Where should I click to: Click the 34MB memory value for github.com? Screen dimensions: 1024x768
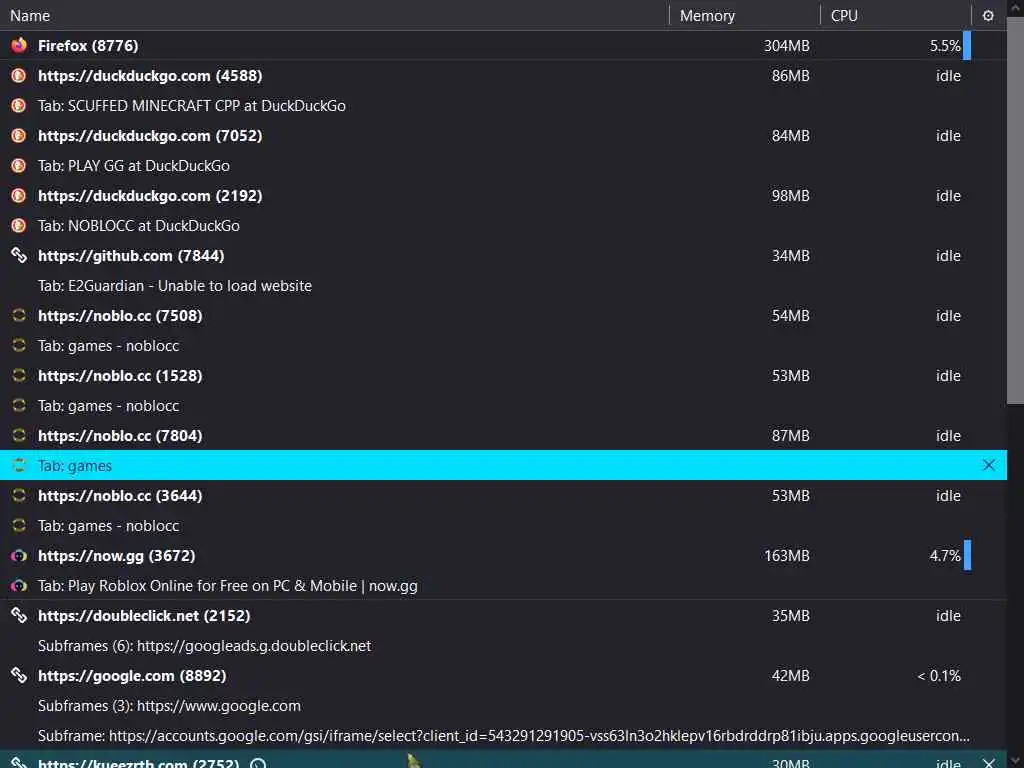[x=790, y=256]
